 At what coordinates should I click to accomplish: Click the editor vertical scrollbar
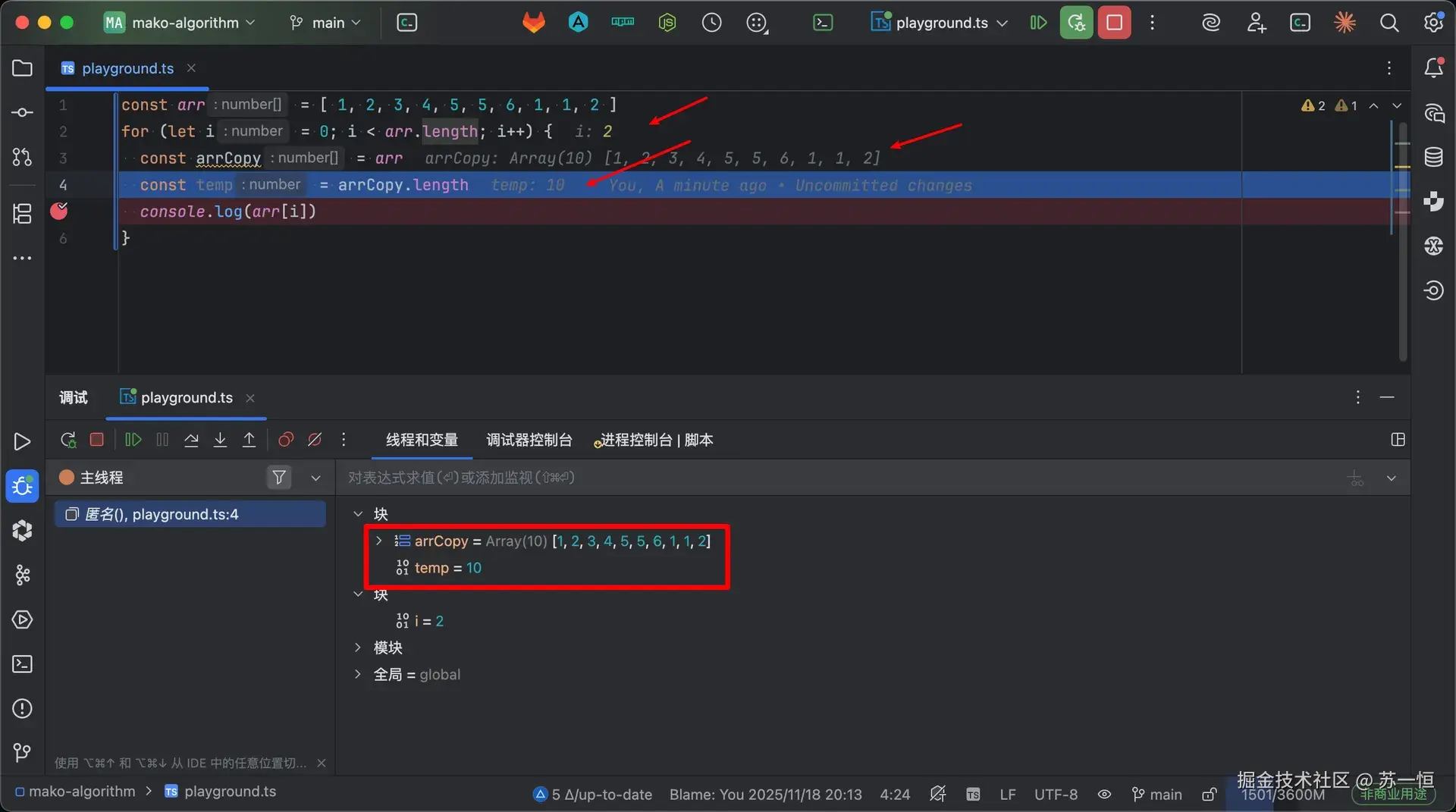pos(1402,243)
